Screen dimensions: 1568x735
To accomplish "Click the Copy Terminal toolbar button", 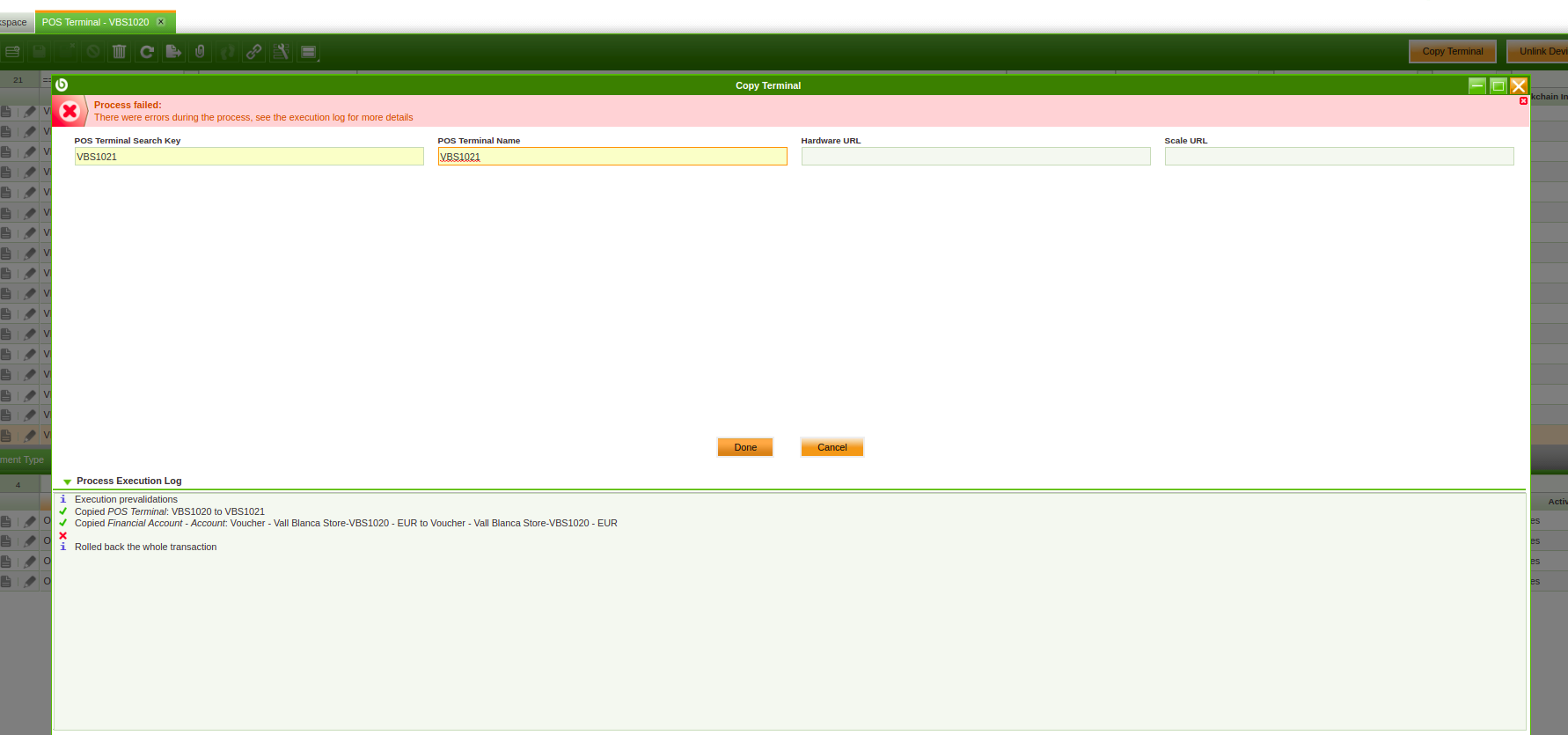I will point(1453,51).
